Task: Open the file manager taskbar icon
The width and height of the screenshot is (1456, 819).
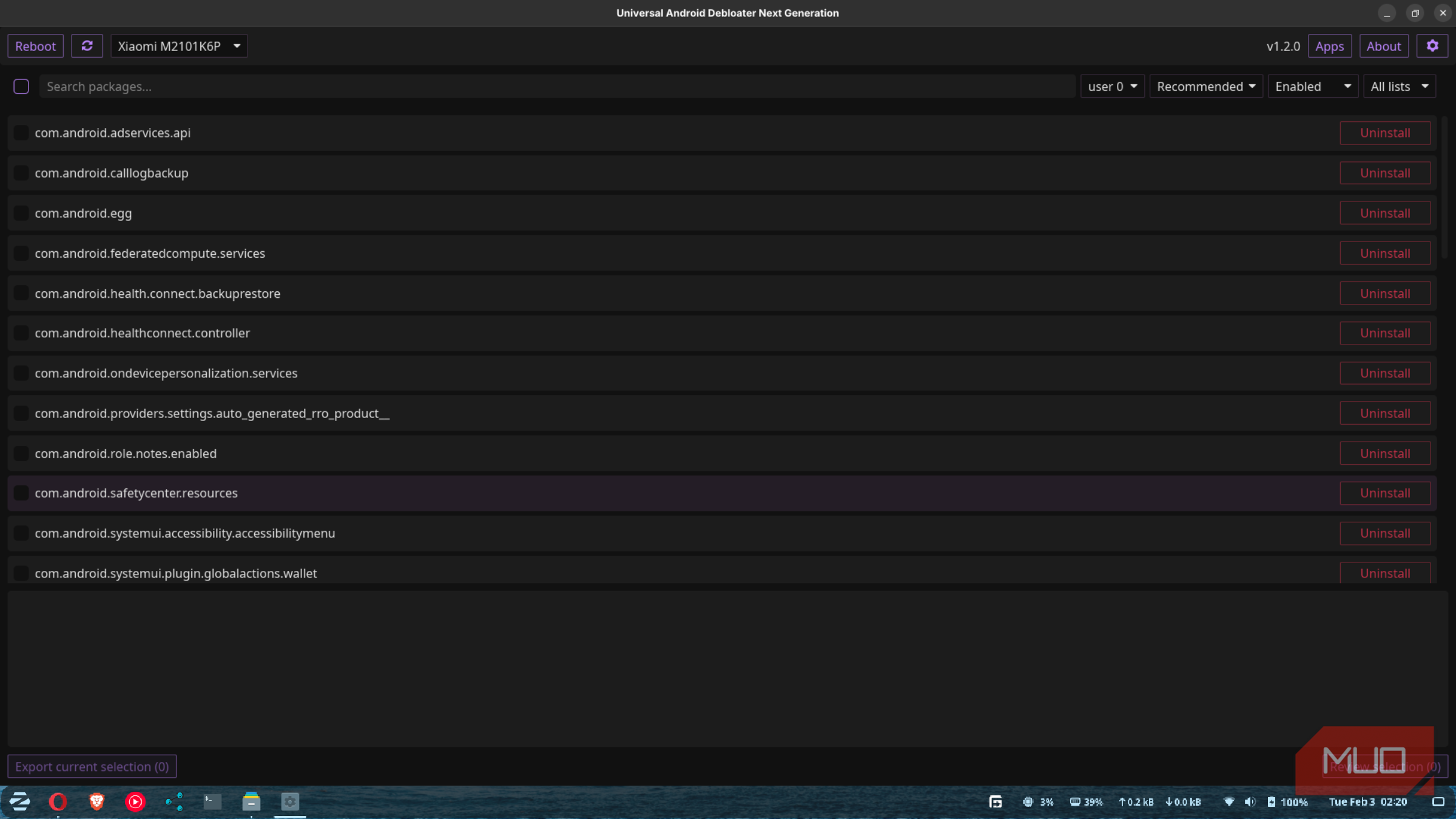Action: coord(251,802)
